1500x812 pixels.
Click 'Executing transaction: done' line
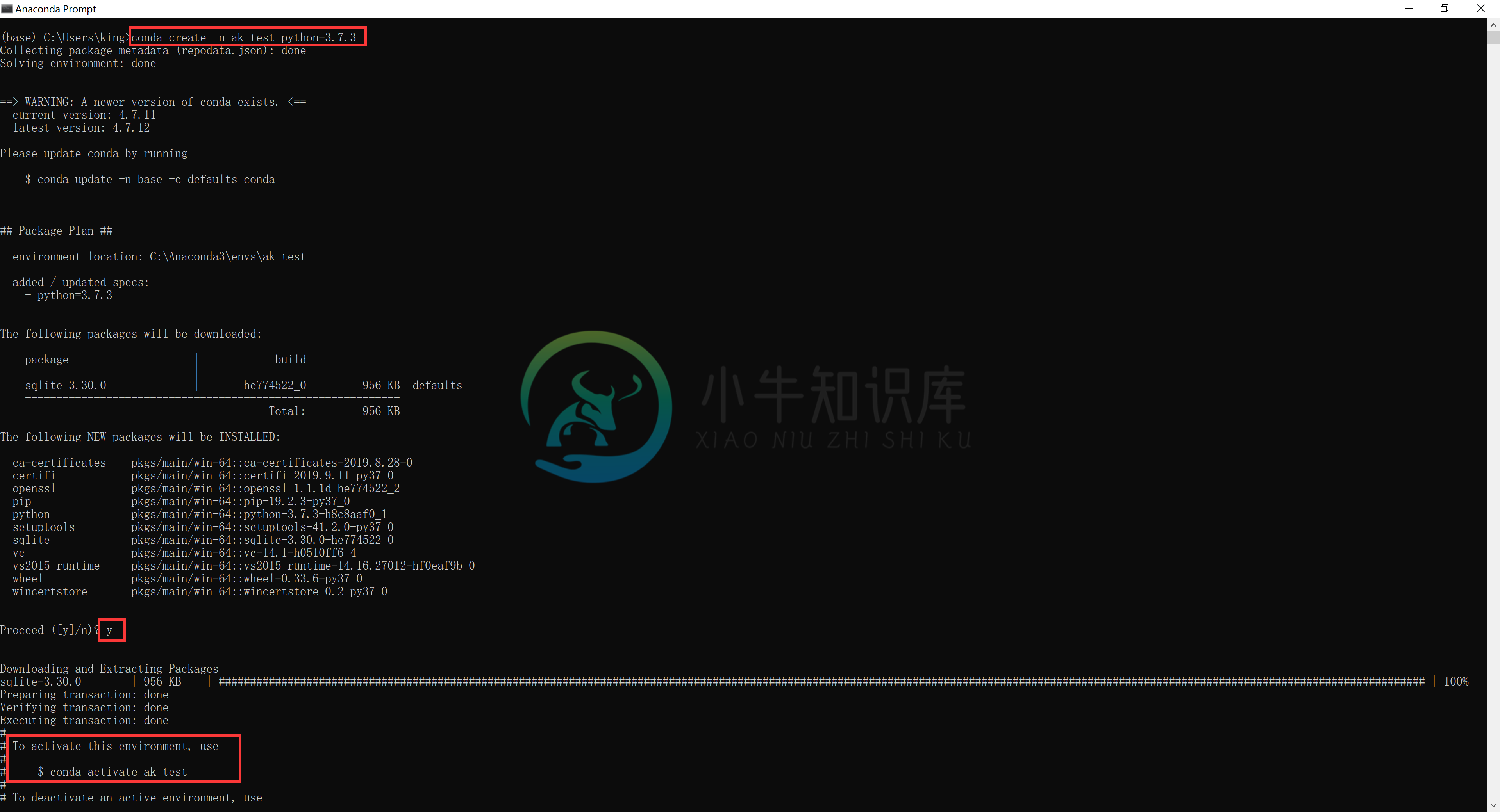(x=84, y=720)
